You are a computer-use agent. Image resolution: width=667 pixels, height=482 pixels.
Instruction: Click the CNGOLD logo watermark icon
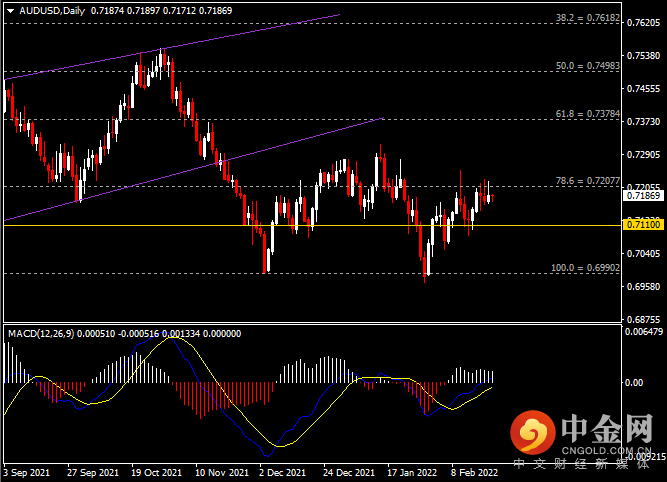[x=533, y=433]
